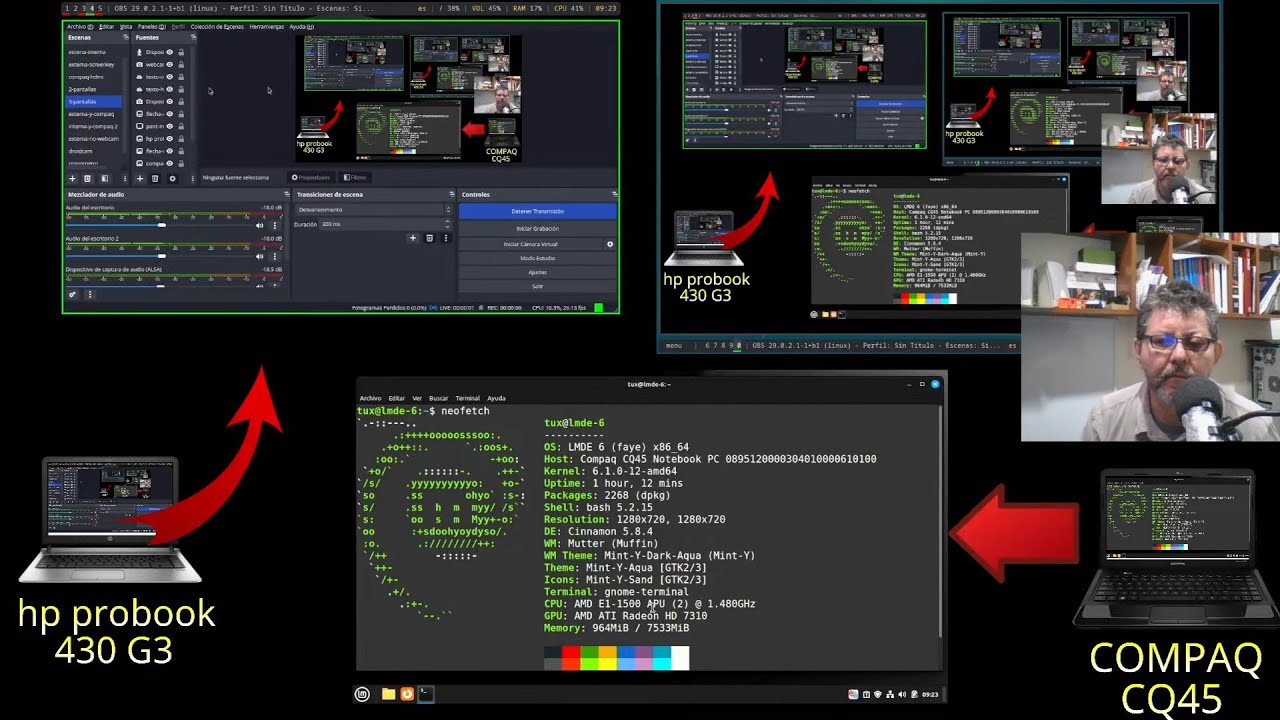Add a new scene with the plus icon in the Escenas panel
This screenshot has width=1280, height=720.
(x=72, y=178)
